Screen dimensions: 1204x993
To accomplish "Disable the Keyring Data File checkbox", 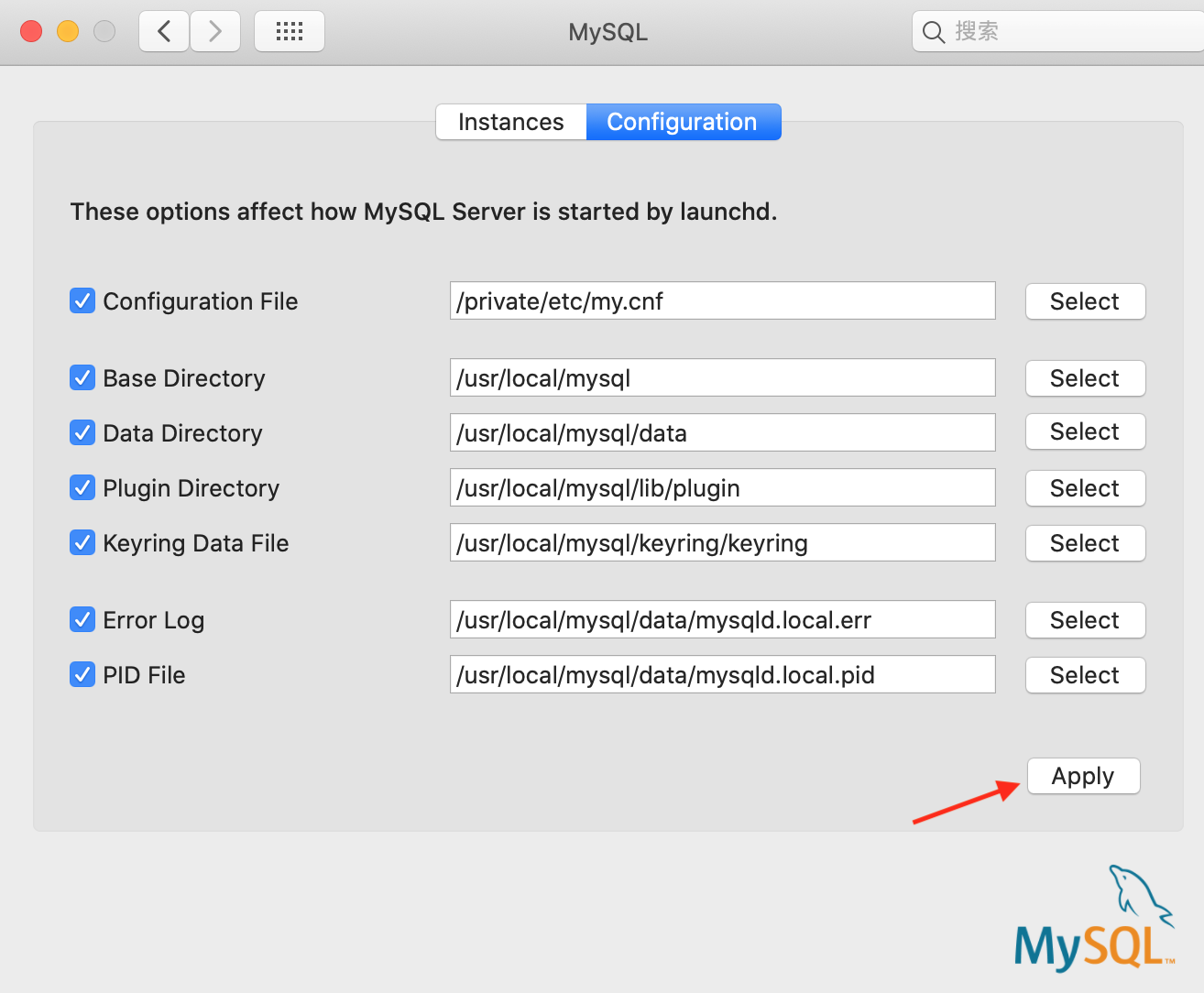I will tap(82, 542).
